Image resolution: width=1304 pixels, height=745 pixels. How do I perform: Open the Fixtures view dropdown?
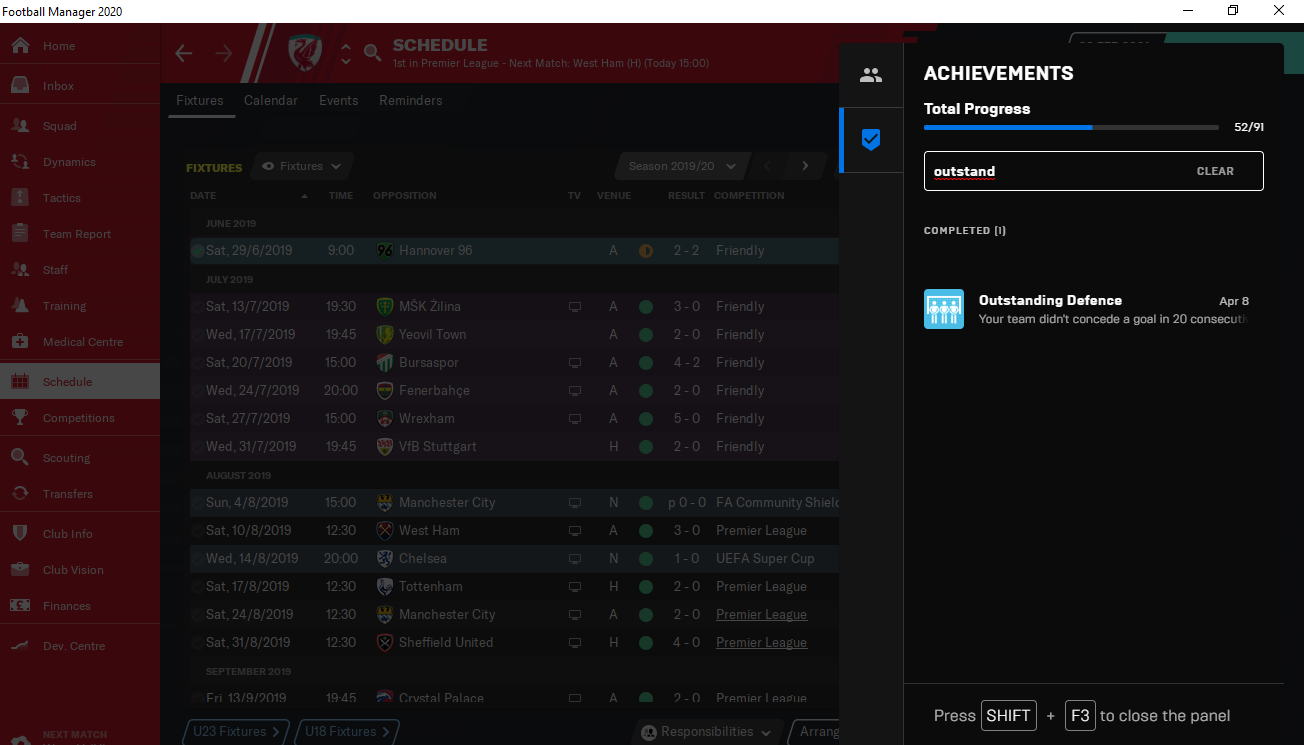click(x=302, y=166)
